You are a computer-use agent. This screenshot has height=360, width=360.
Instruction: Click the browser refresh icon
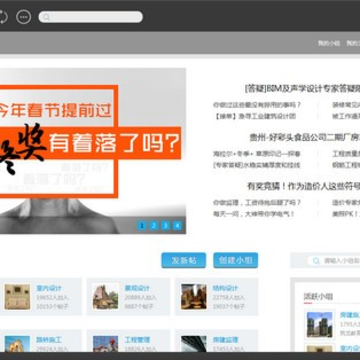click(x=2, y=17)
